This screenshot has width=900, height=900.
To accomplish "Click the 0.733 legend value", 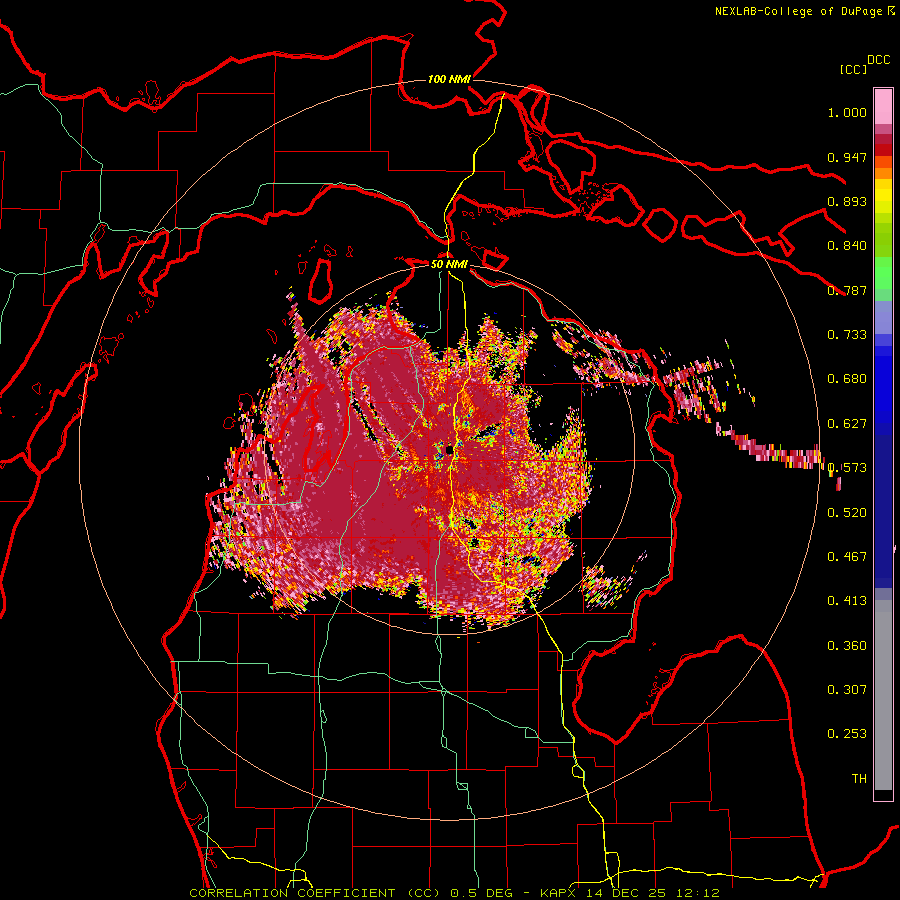I will [x=847, y=335].
